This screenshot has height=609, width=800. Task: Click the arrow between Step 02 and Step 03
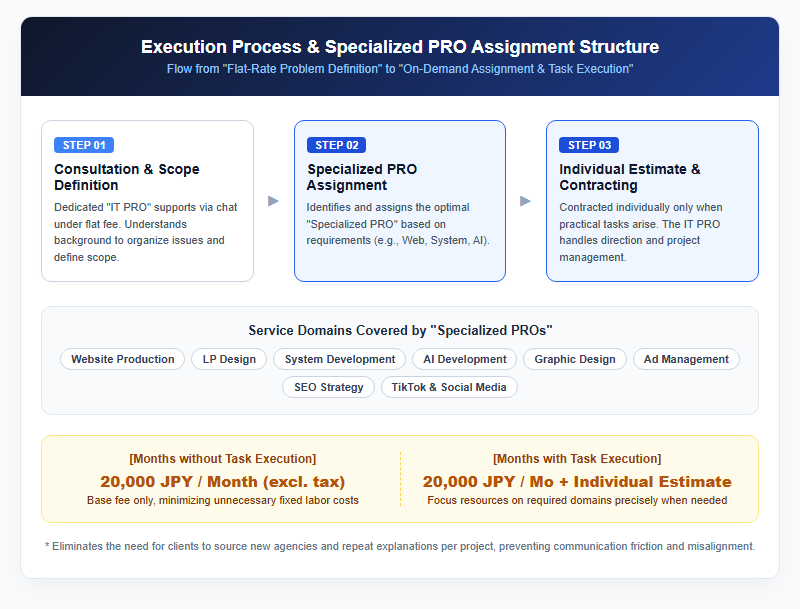526,201
